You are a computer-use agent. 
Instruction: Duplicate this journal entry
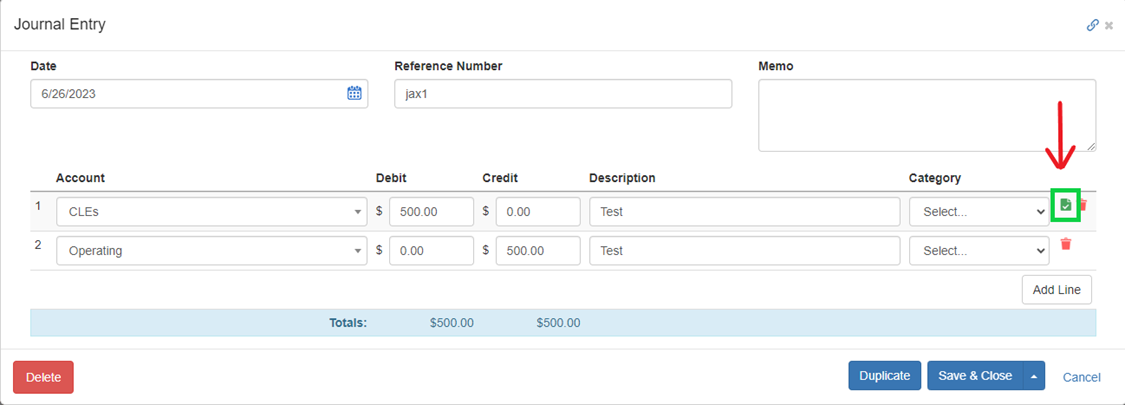click(x=885, y=376)
